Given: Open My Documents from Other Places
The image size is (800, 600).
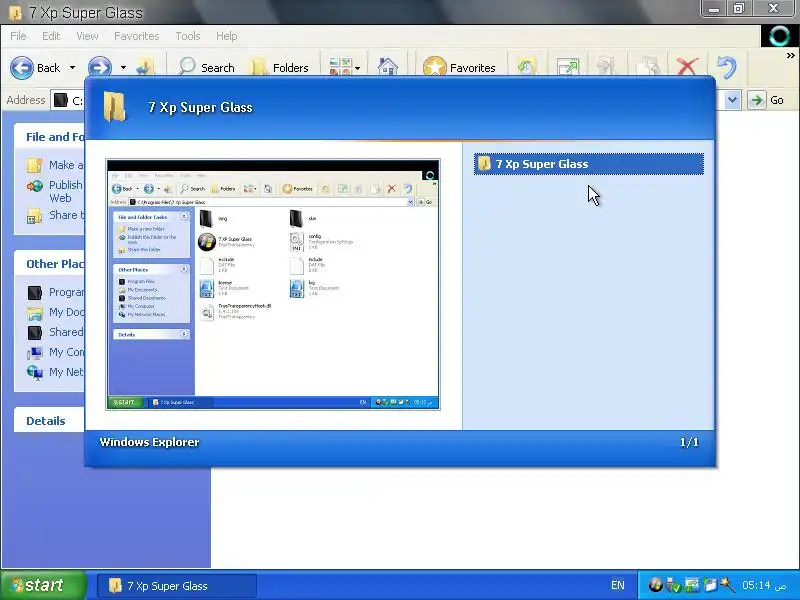Looking at the screenshot, I should click(x=55, y=312).
